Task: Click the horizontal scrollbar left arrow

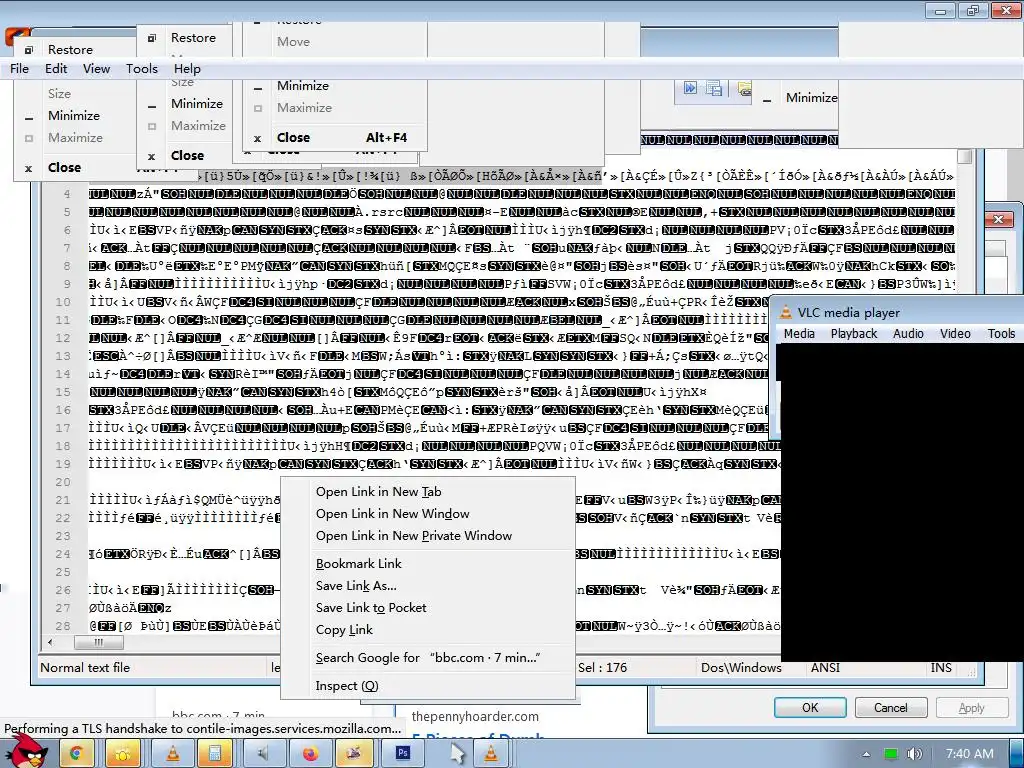Action: point(50,643)
